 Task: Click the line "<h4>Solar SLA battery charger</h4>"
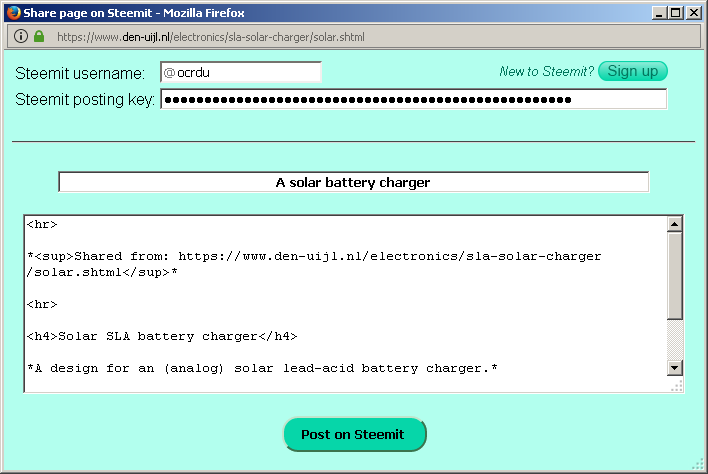point(162,336)
